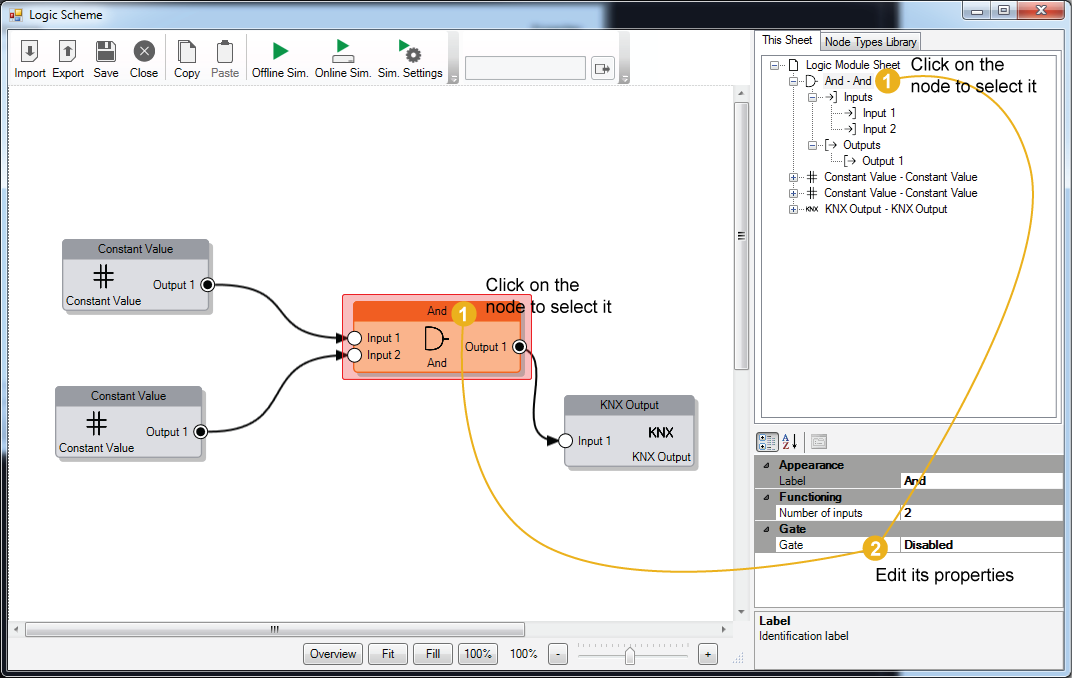Screen dimensions: 1072x678
Task: Save the logic scheme
Action: pos(105,59)
